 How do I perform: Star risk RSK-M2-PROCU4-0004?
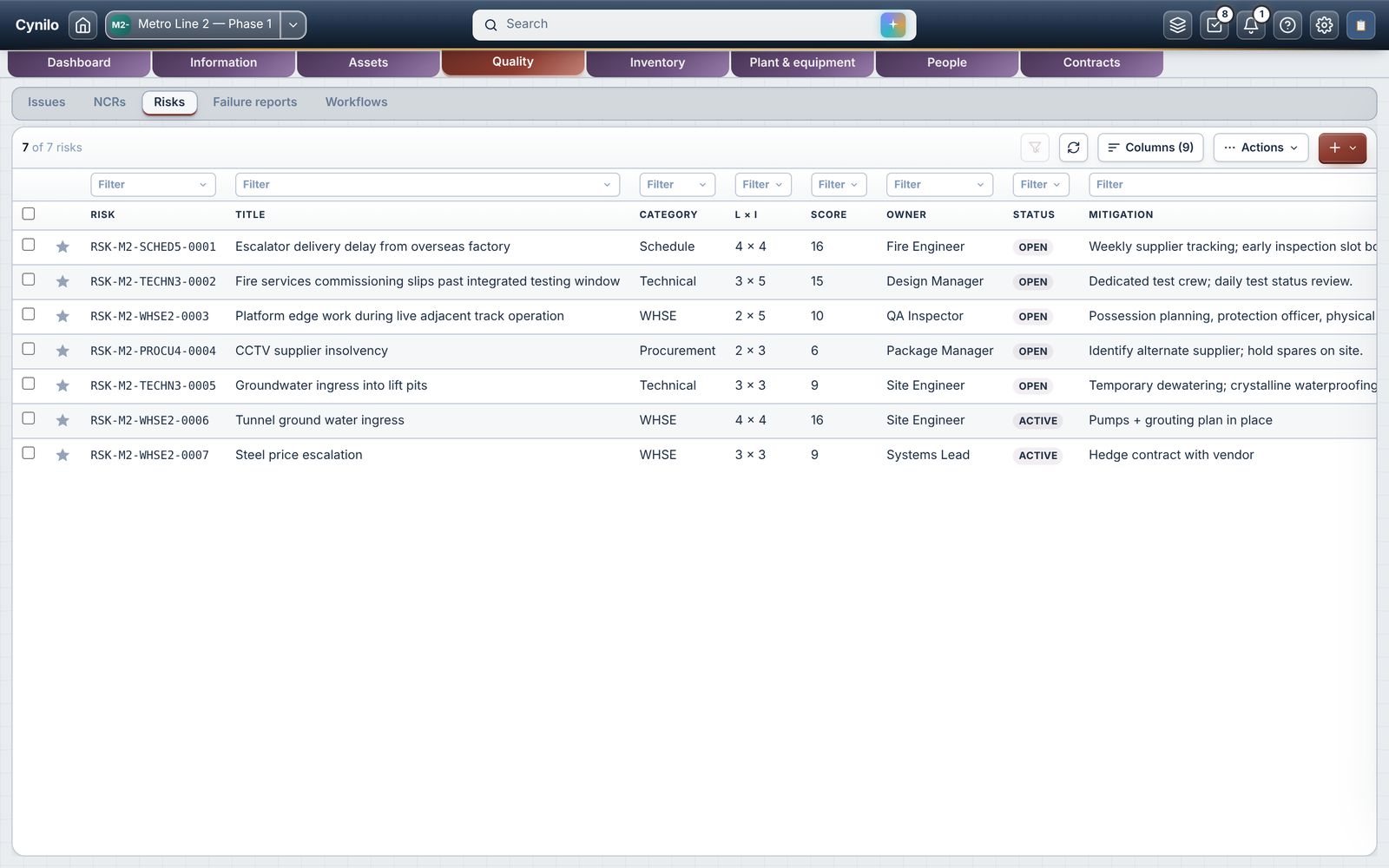click(x=63, y=352)
